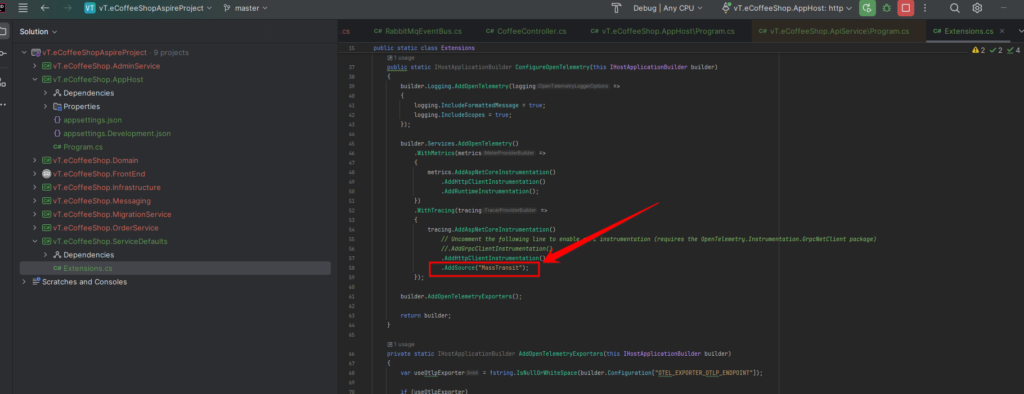The height and width of the screenshot is (394, 1024).
Task: Expand Dependencies under ServiceDefaults
Action: [x=46, y=255]
